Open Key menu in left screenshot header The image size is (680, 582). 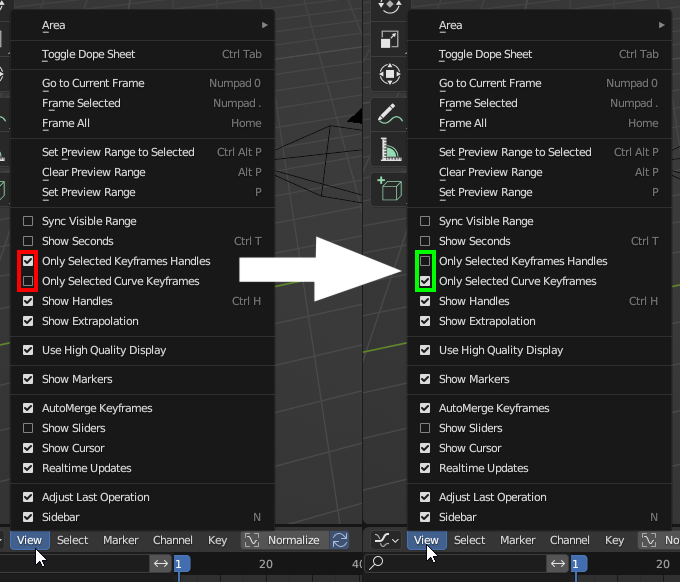[217, 540]
